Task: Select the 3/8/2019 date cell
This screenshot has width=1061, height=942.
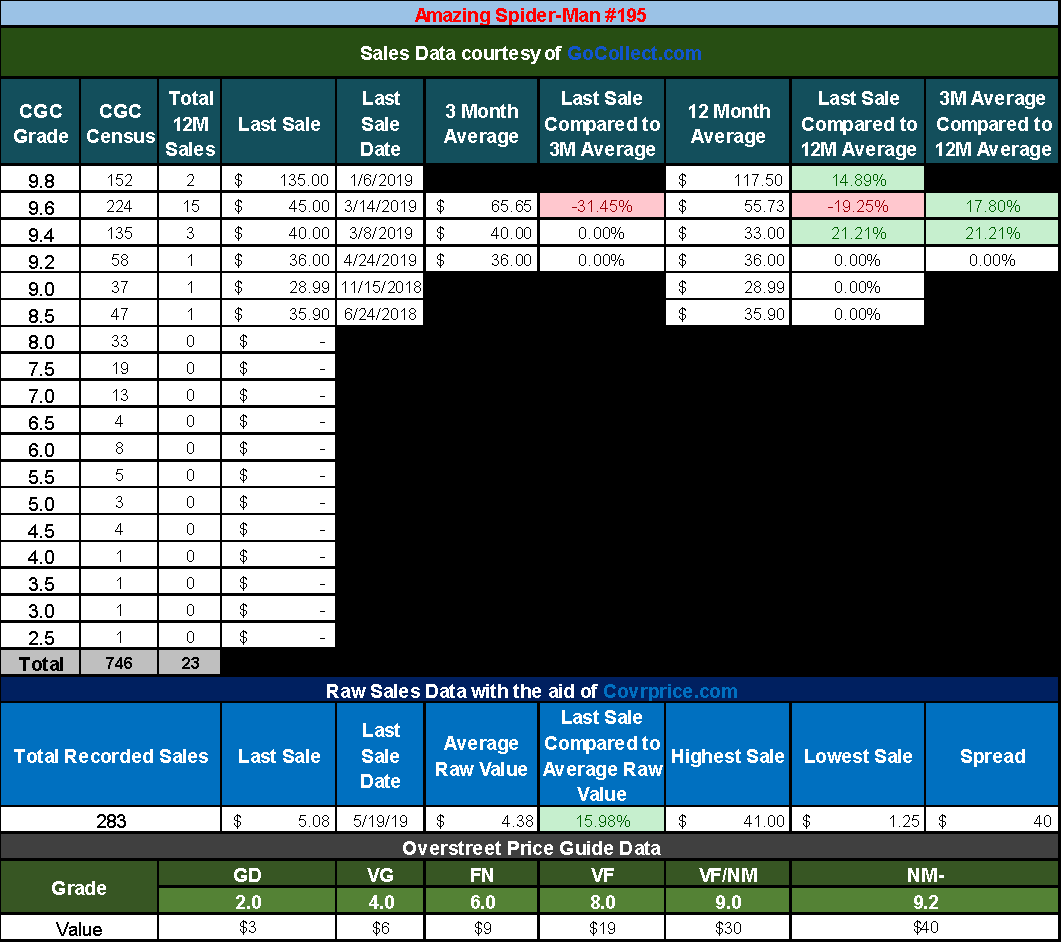Action: [x=380, y=233]
